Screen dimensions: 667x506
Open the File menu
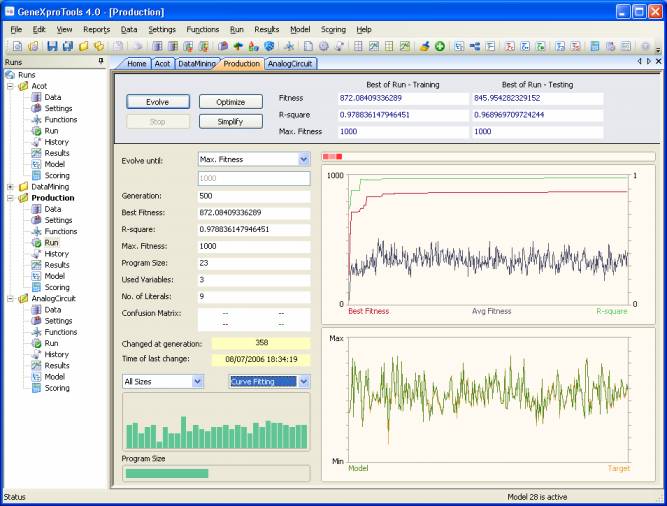click(16, 29)
